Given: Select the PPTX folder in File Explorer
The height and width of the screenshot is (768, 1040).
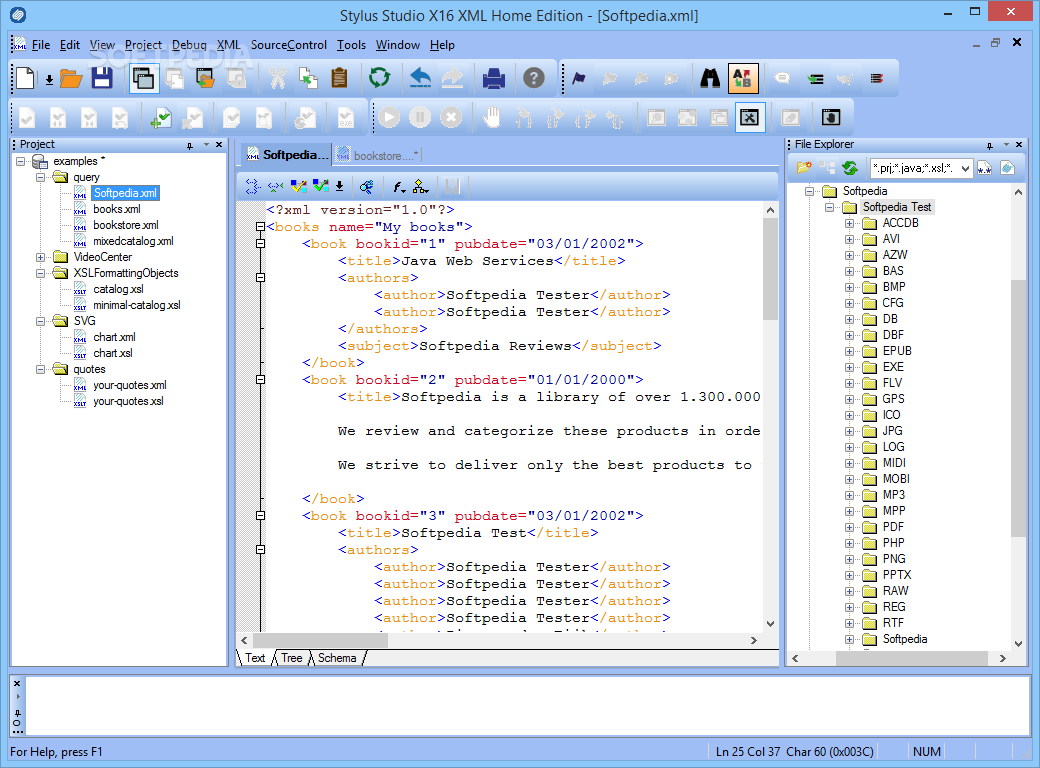Looking at the screenshot, I should [897, 575].
